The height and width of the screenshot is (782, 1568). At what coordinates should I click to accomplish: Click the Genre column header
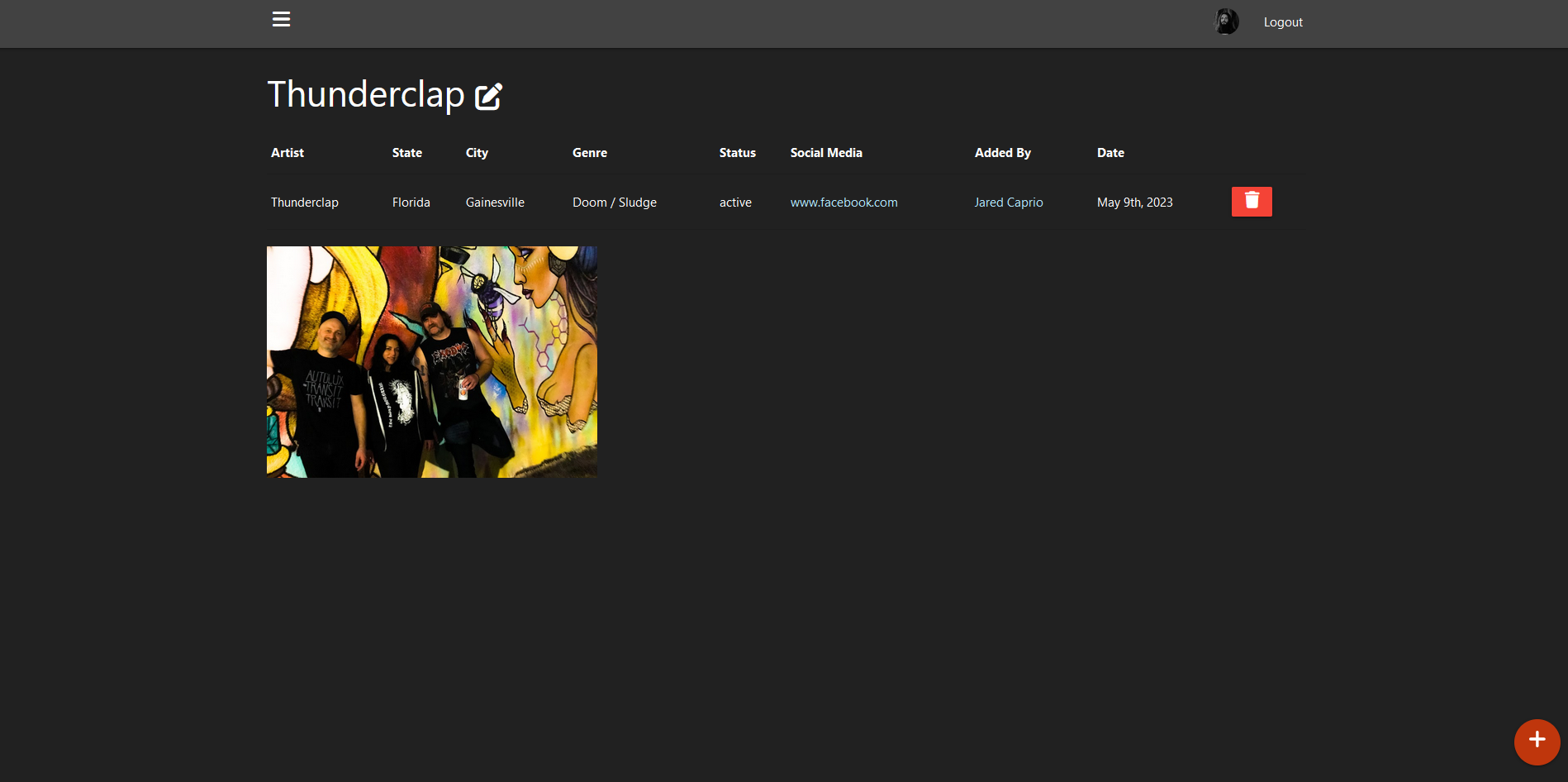pyautogui.click(x=590, y=153)
